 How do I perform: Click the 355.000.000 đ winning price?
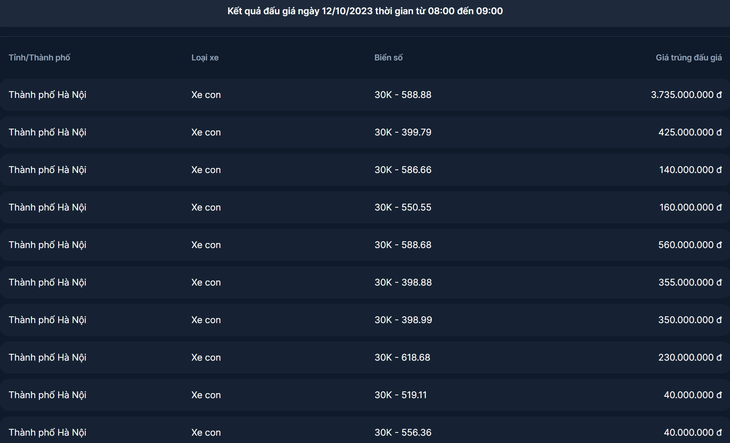690,282
